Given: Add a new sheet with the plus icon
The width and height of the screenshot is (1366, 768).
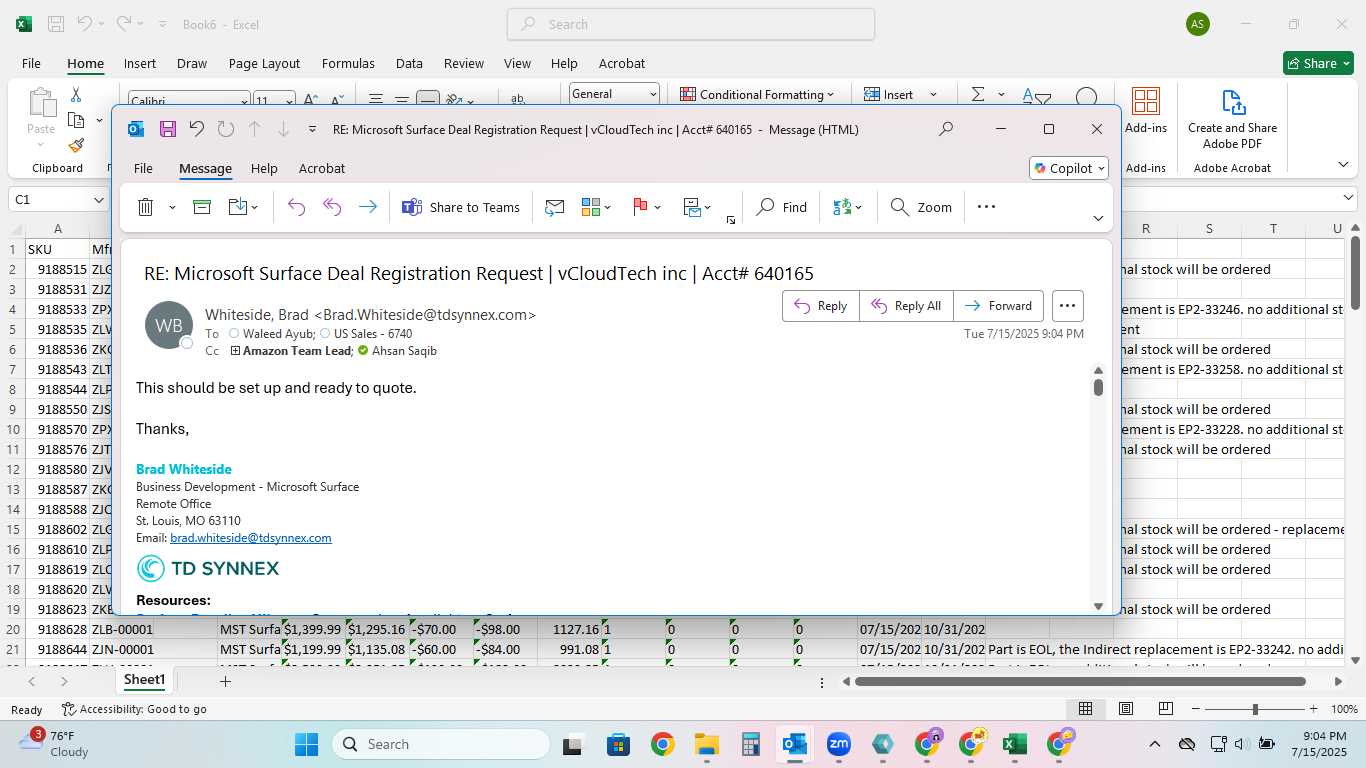Looking at the screenshot, I should coord(226,681).
